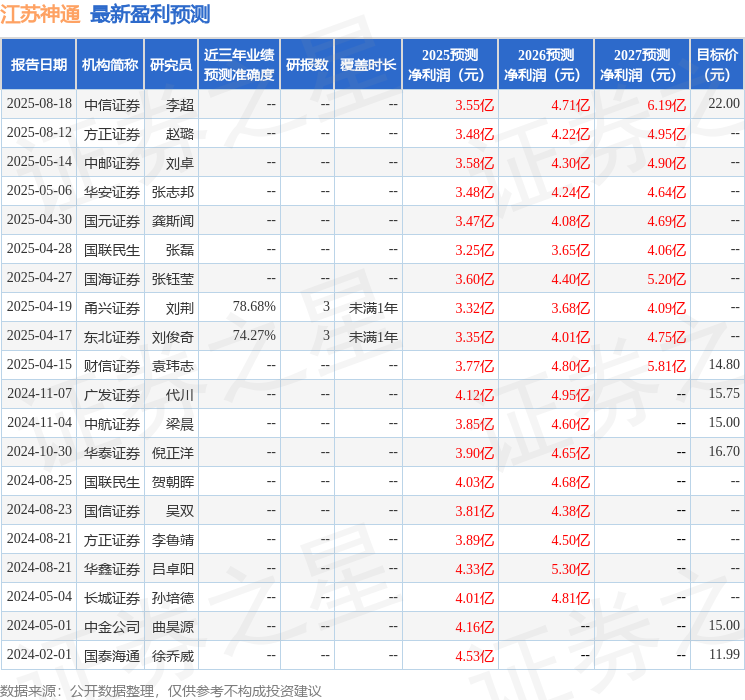
Task: Click 华安证券 institution cell
Action: (112, 192)
